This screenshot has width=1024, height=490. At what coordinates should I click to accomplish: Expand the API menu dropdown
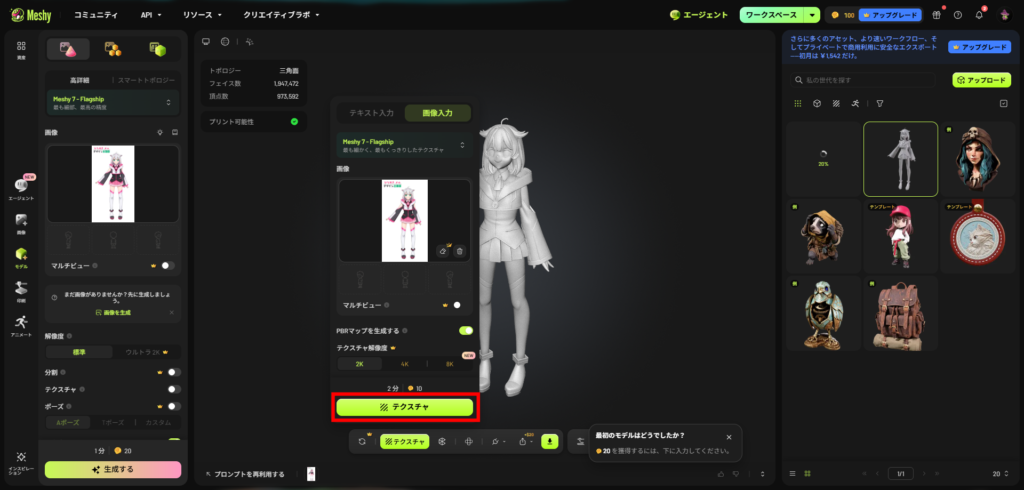point(151,14)
